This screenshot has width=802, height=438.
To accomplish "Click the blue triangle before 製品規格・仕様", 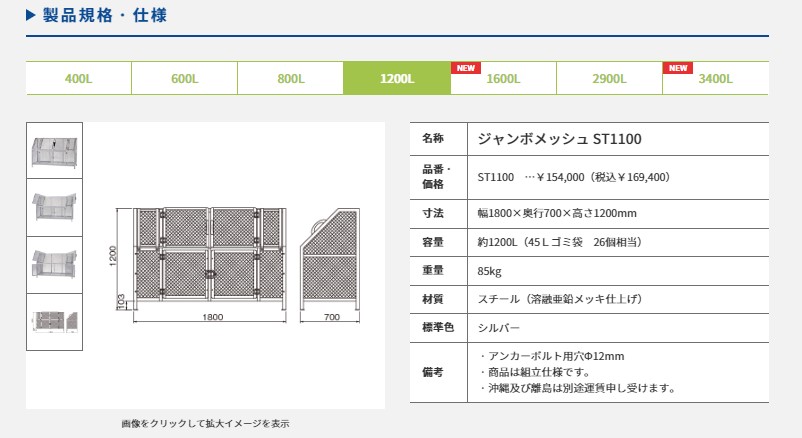I will [31, 15].
